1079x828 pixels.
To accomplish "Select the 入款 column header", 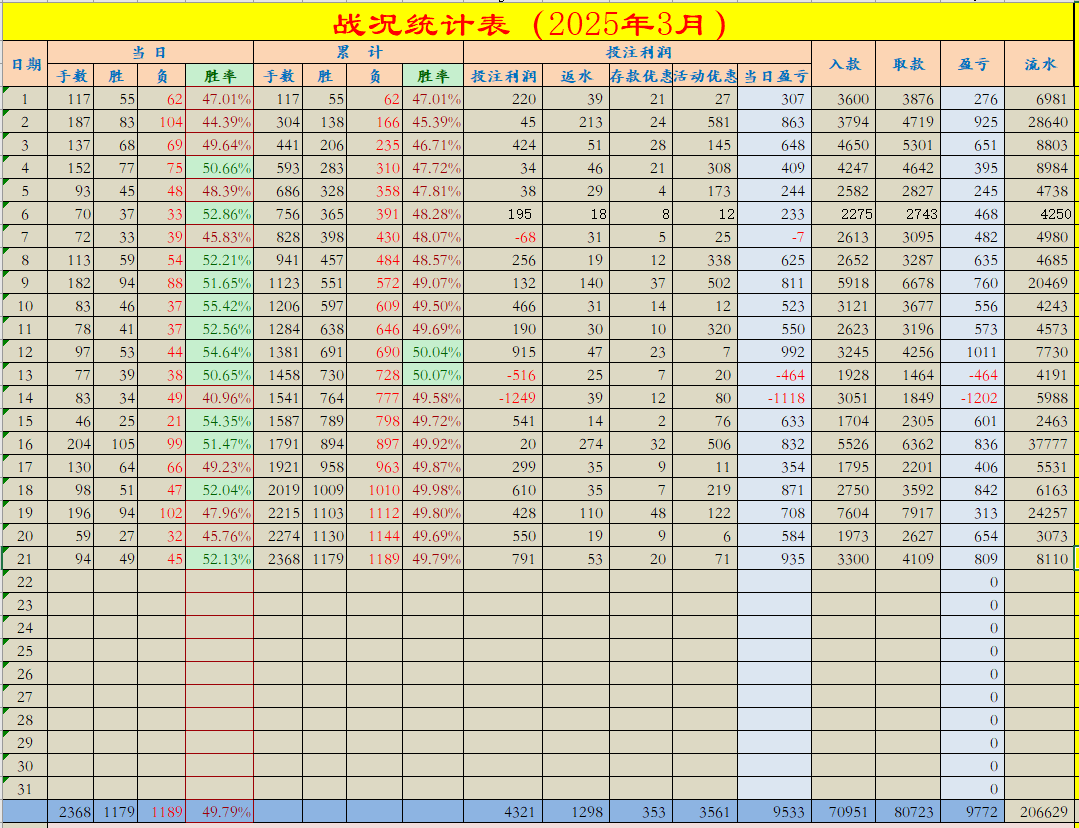I will (845, 63).
